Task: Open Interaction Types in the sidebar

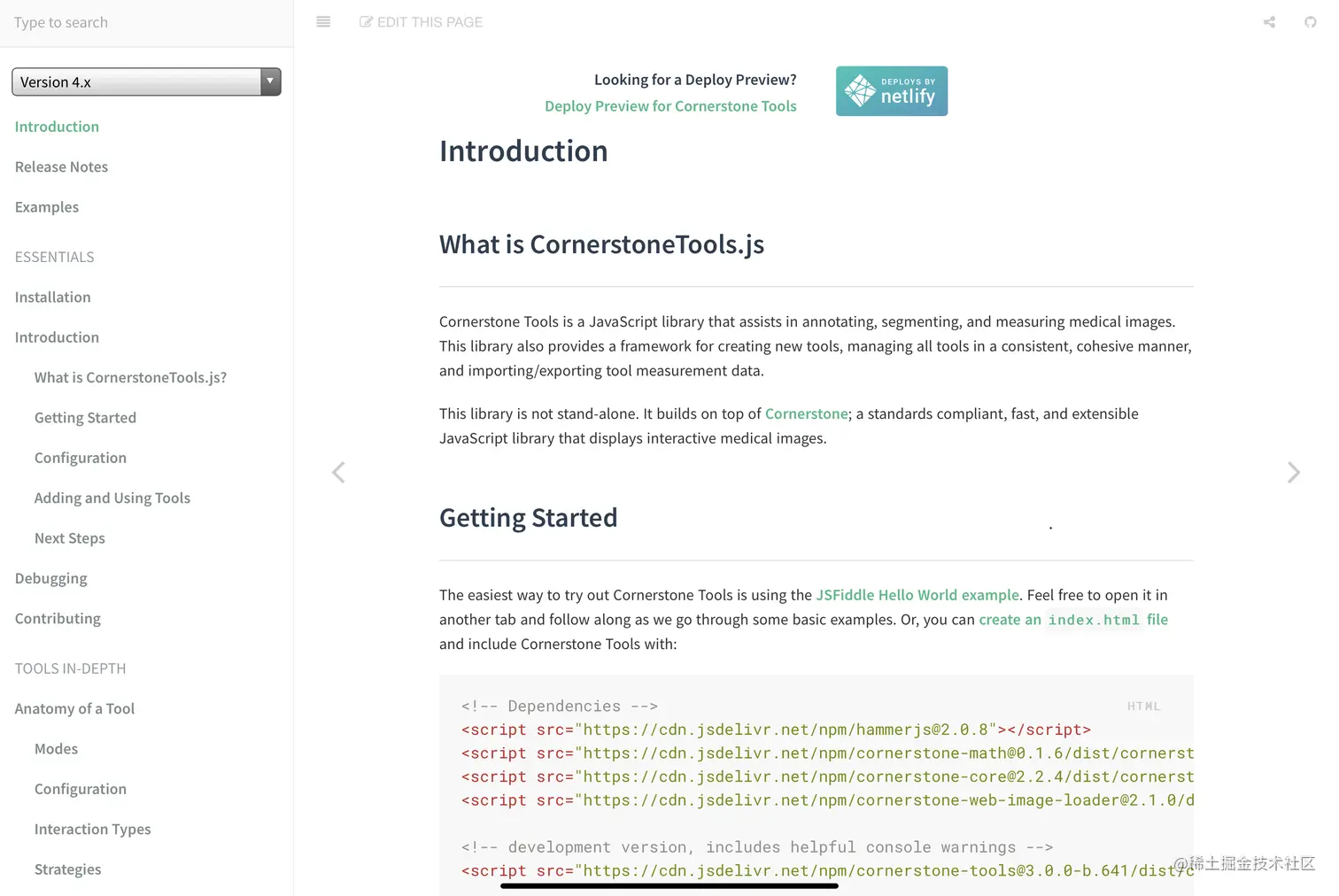Action: click(x=93, y=830)
